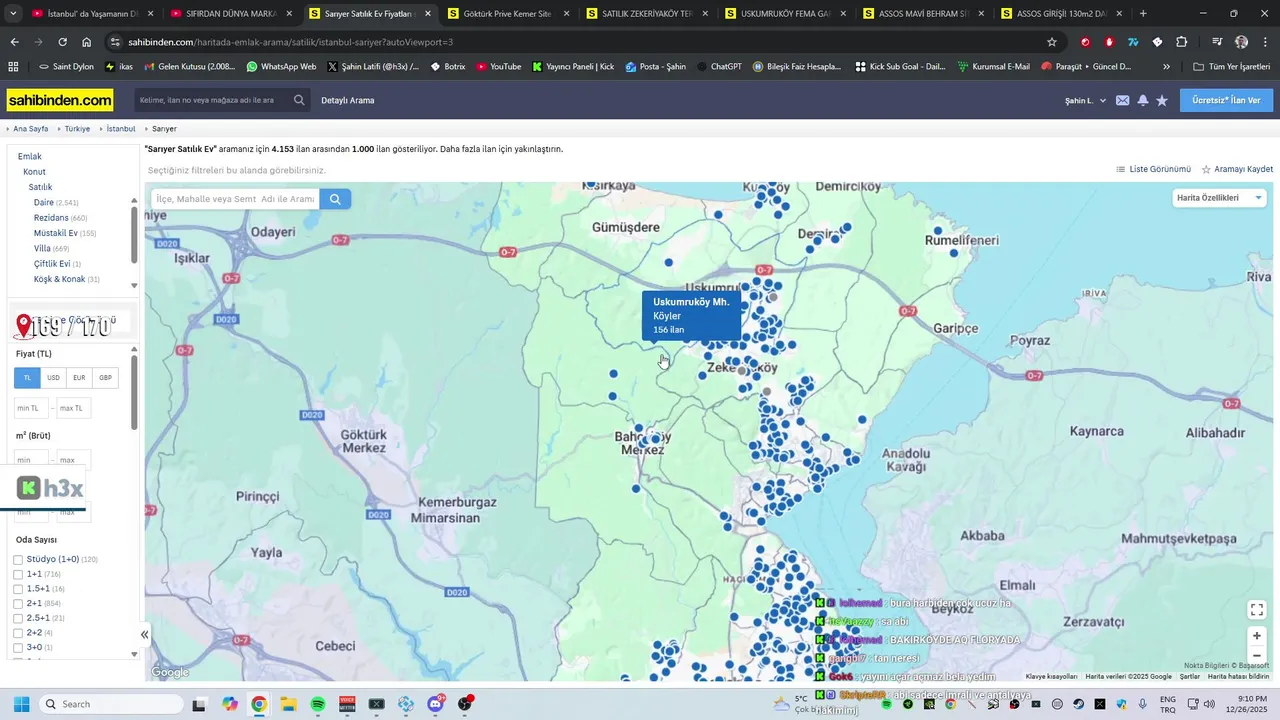The width and height of the screenshot is (1280, 720).
Task: Check the Stüdyo (1+0) room option
Action: [x=18, y=560]
